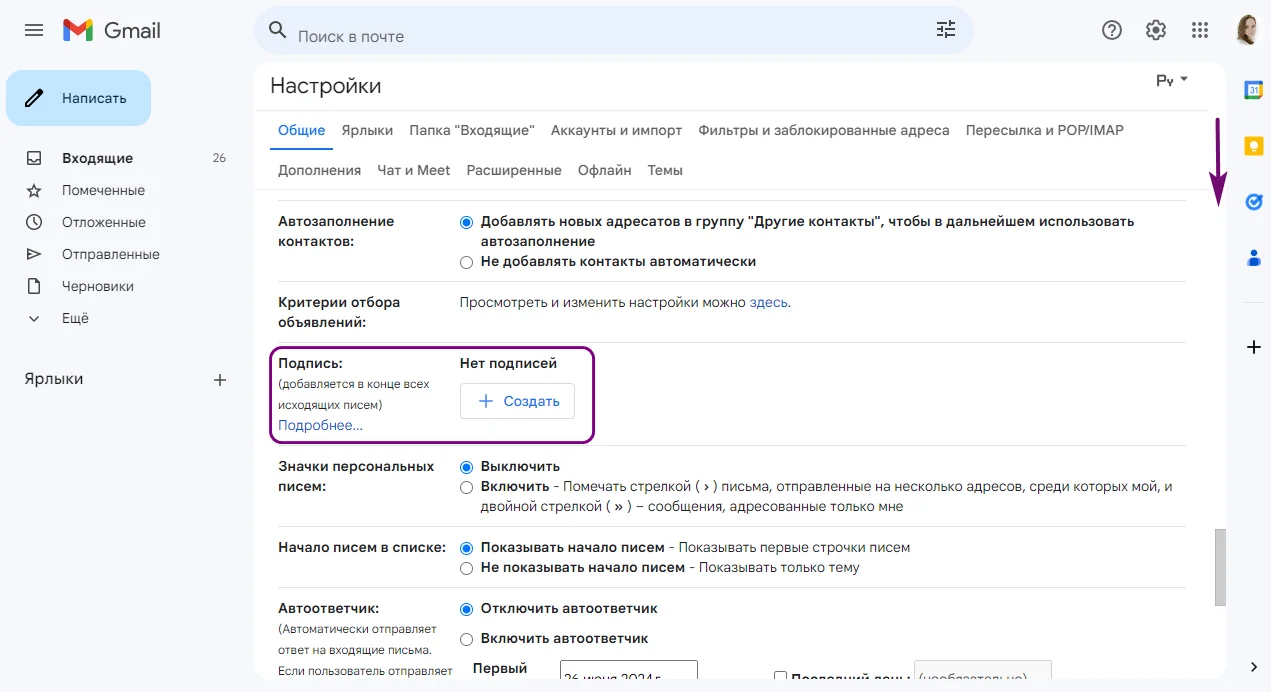Select Добавлять новых адресатов radio
Screen dimensions: 1271x692
click(x=466, y=222)
